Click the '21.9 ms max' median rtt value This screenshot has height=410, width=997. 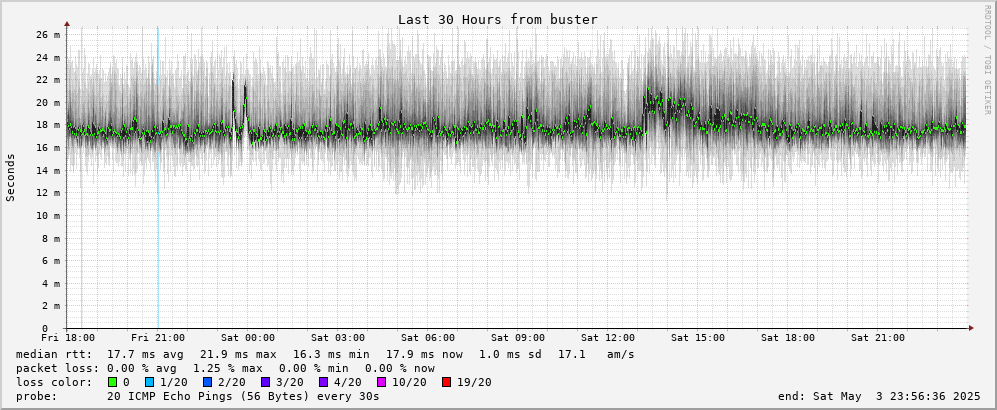pos(238,354)
